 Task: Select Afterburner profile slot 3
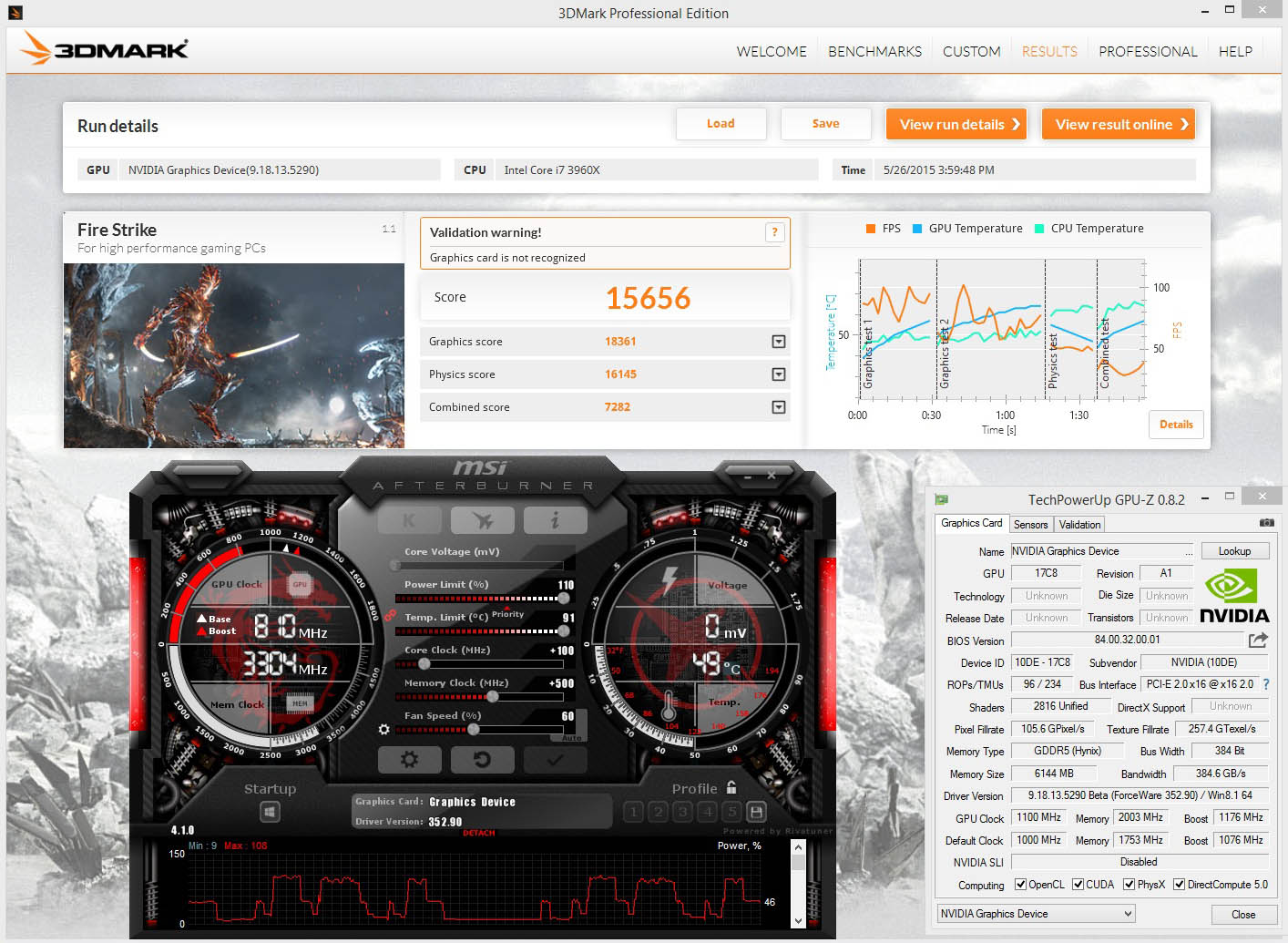click(682, 811)
